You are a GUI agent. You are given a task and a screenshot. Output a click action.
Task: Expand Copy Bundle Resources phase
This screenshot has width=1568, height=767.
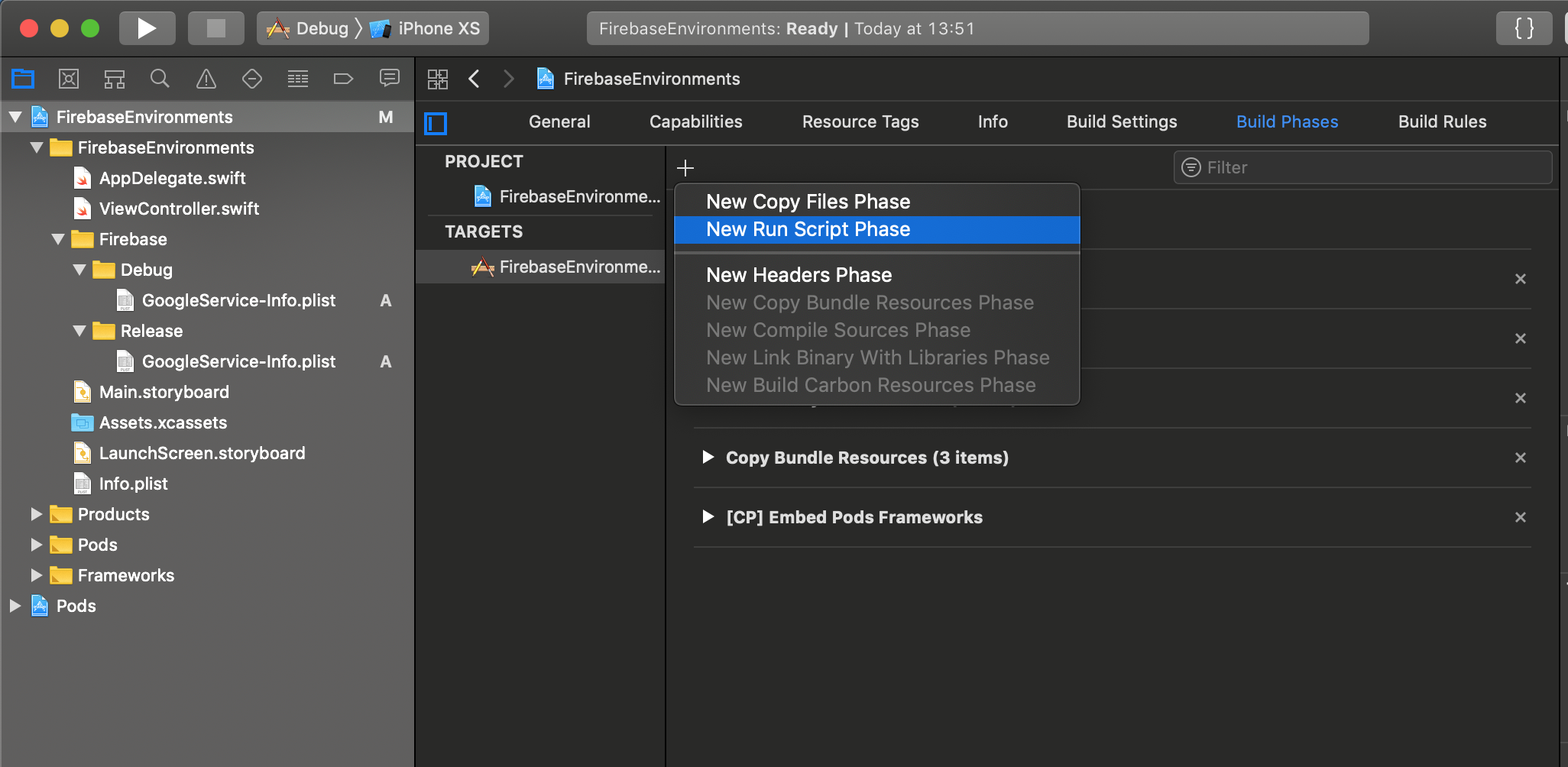coord(708,457)
